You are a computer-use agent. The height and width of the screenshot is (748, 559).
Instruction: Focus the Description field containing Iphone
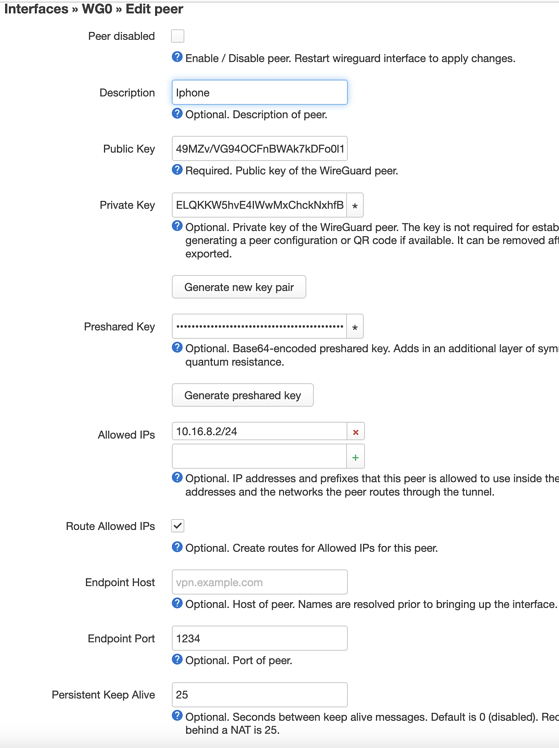pyautogui.click(x=259, y=93)
